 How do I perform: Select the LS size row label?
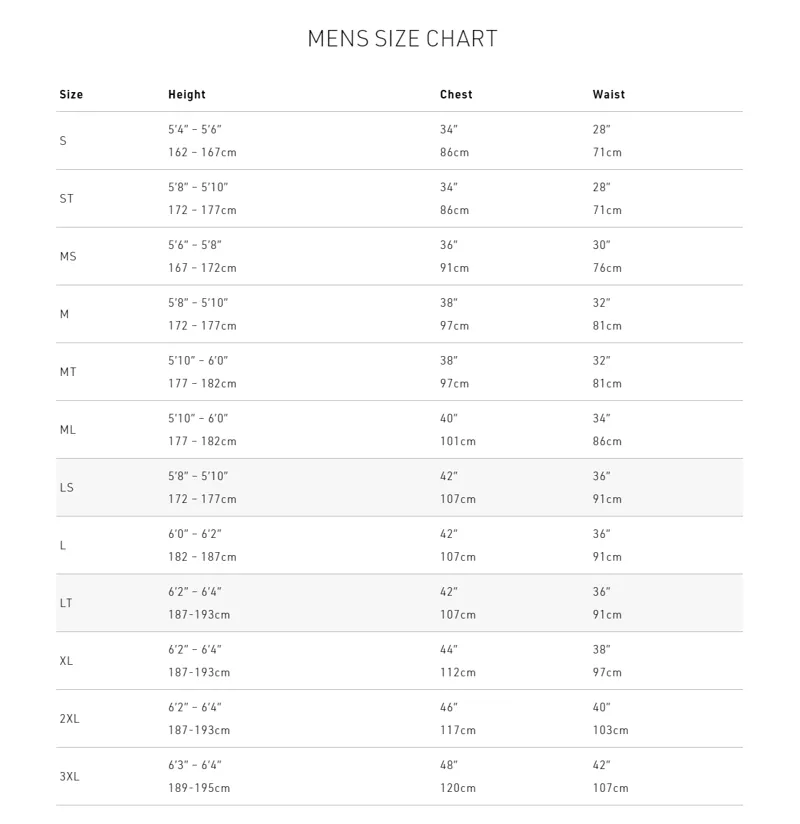(66, 488)
